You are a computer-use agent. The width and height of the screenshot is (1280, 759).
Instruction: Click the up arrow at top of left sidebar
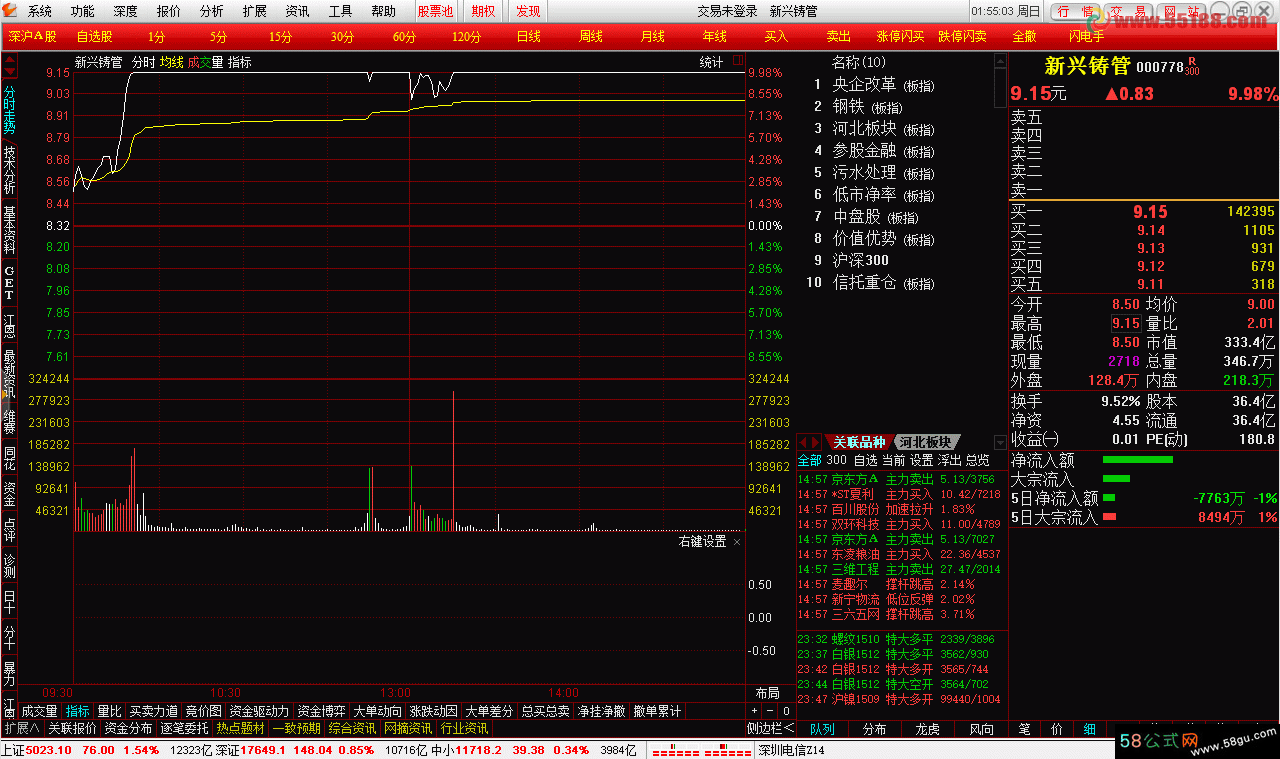point(9,61)
